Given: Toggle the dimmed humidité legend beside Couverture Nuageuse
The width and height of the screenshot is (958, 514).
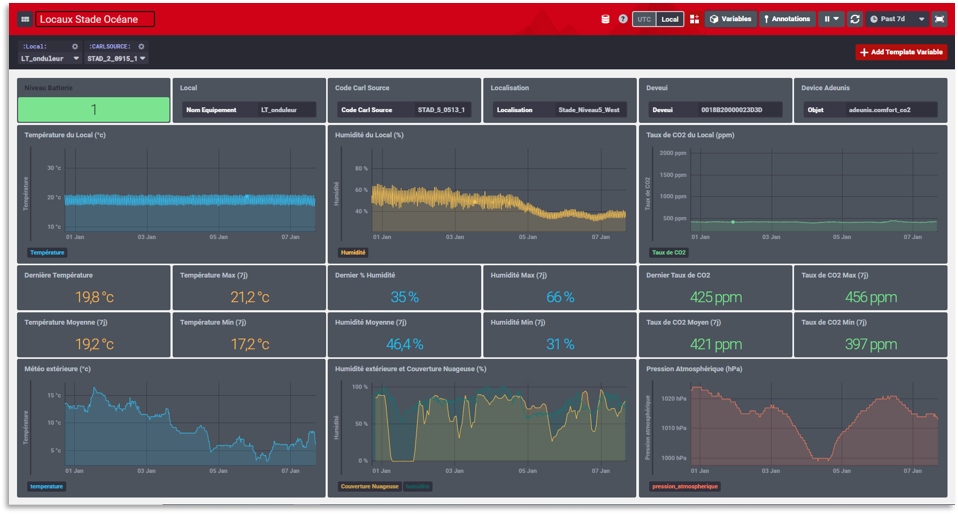Looking at the screenshot, I should click(x=418, y=486).
